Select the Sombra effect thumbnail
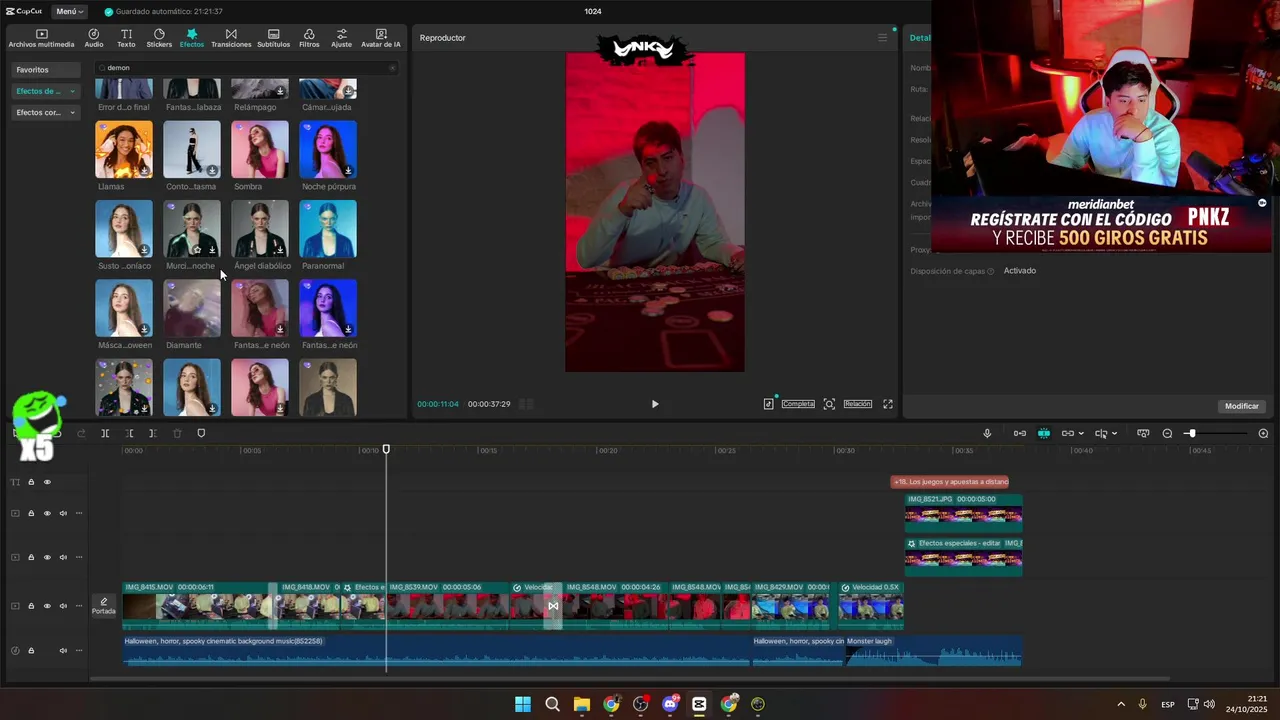Screen dimensions: 1280x720 (260, 150)
